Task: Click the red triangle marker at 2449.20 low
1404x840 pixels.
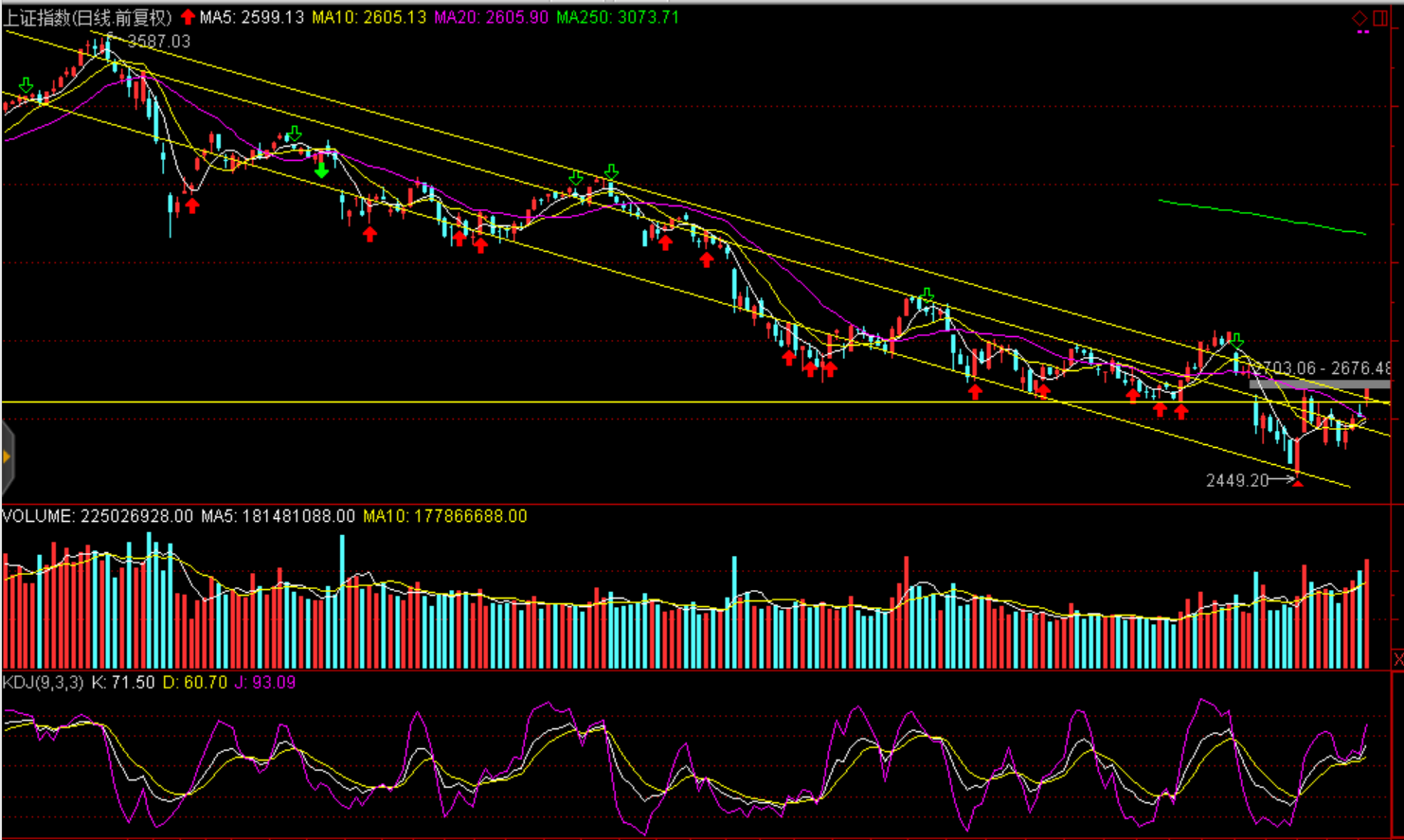Action: (1298, 483)
